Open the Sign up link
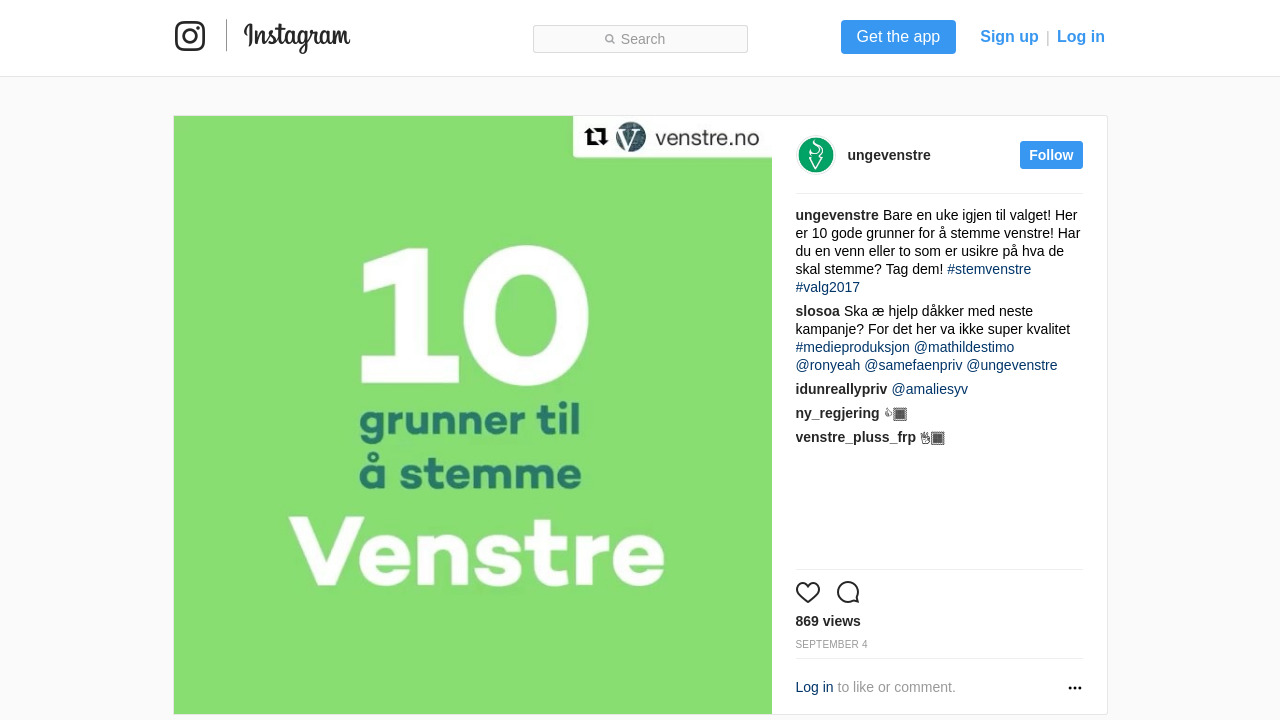This screenshot has height=720, width=1280. (x=1009, y=37)
